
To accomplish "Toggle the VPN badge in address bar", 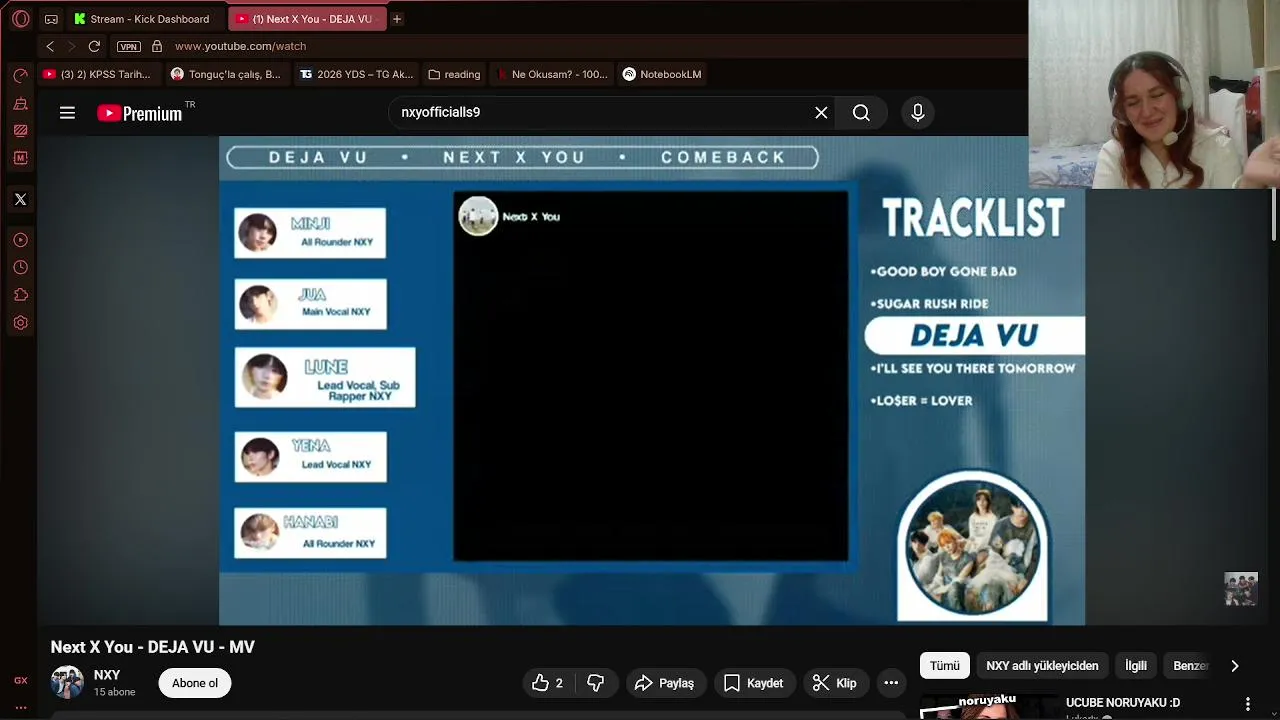I will (128, 46).
